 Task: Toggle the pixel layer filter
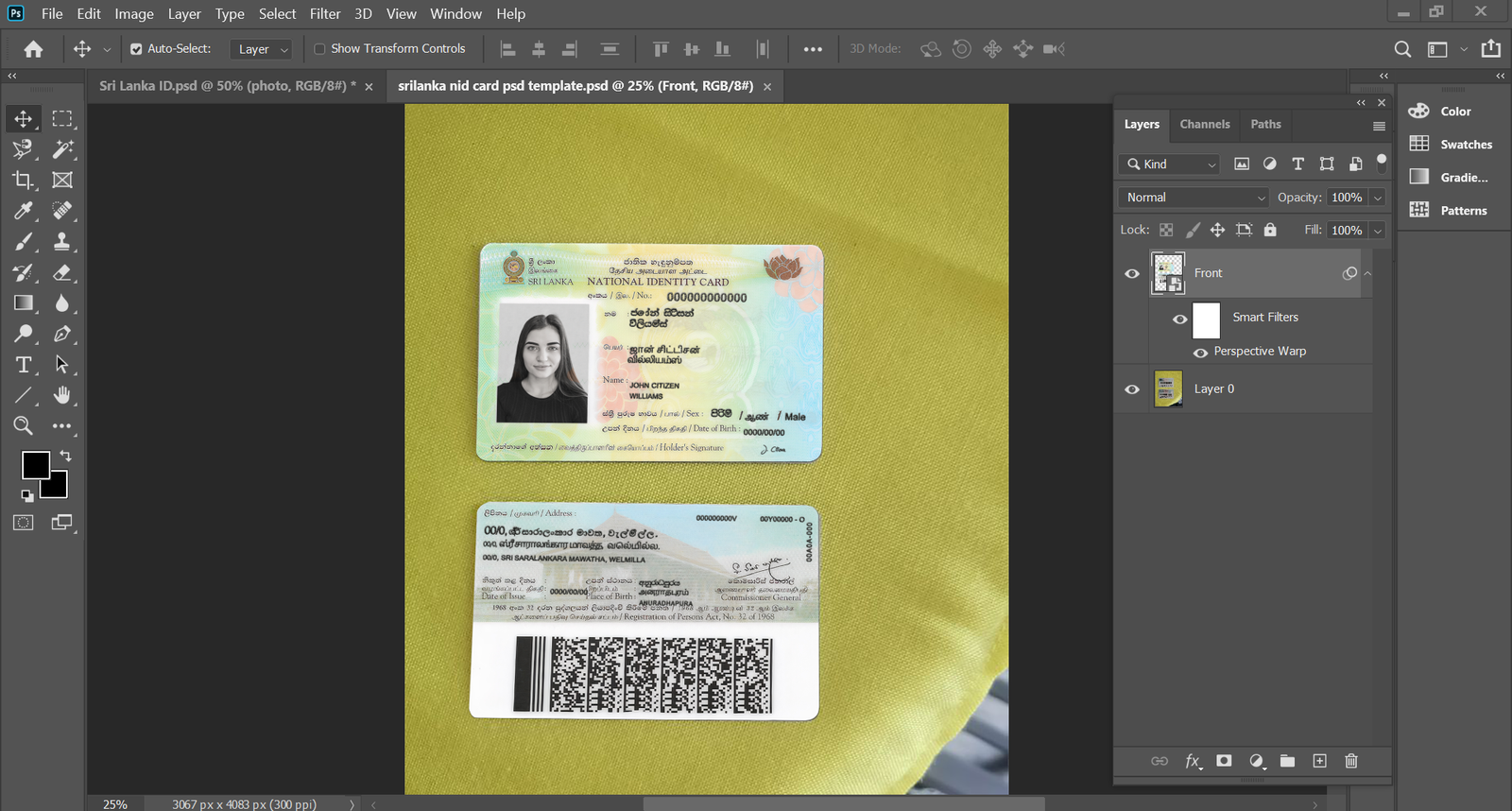[1242, 164]
